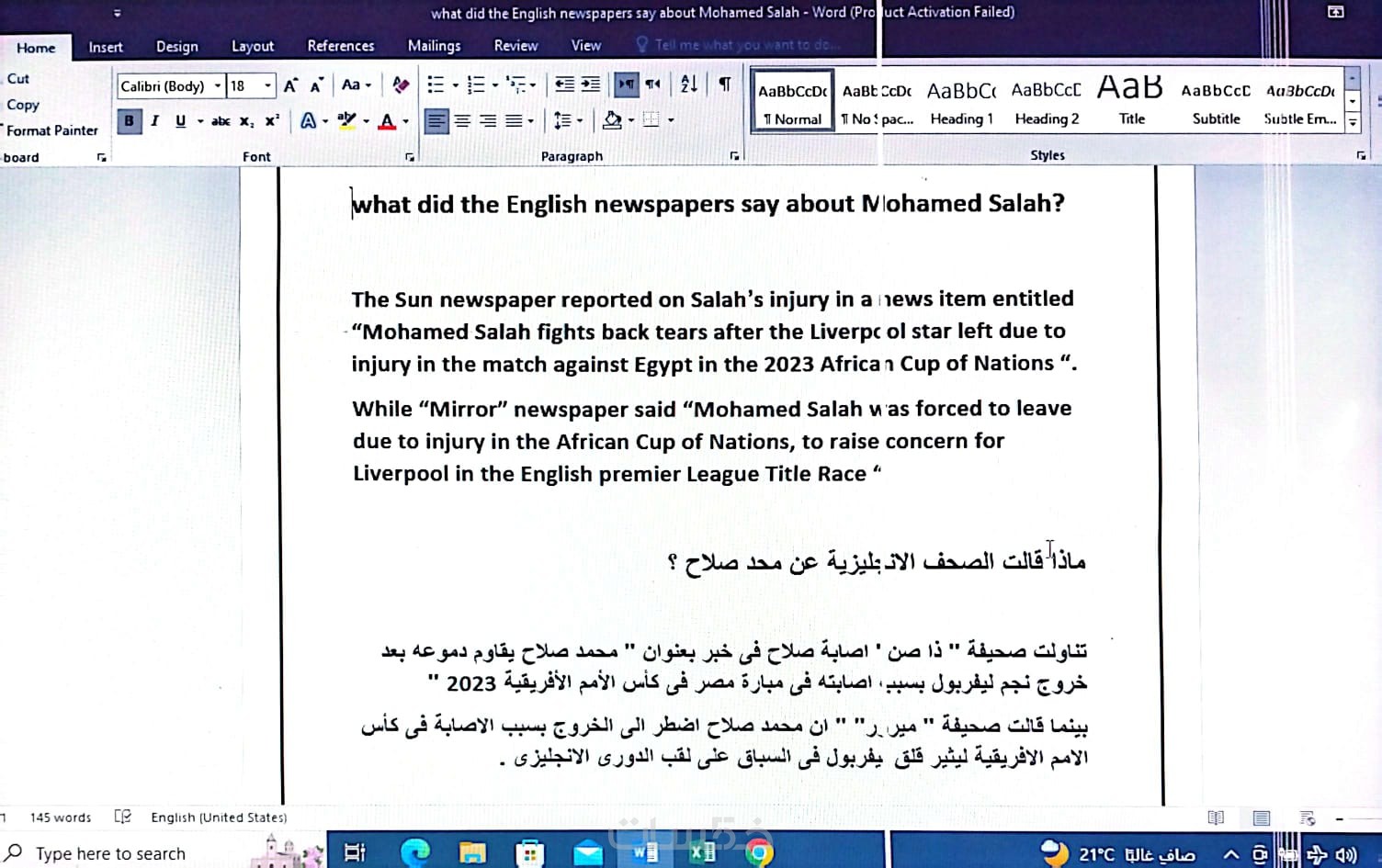Click the Decrease Indent icon
The width and height of the screenshot is (1382, 868).
click(564, 85)
